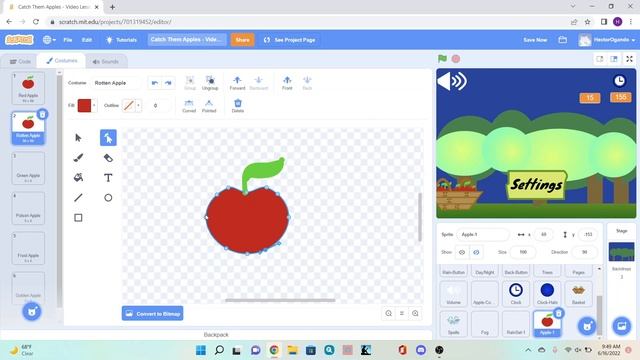The image size is (640, 360).
Task: Choose the Fill bucket tool
Action: (x=78, y=178)
